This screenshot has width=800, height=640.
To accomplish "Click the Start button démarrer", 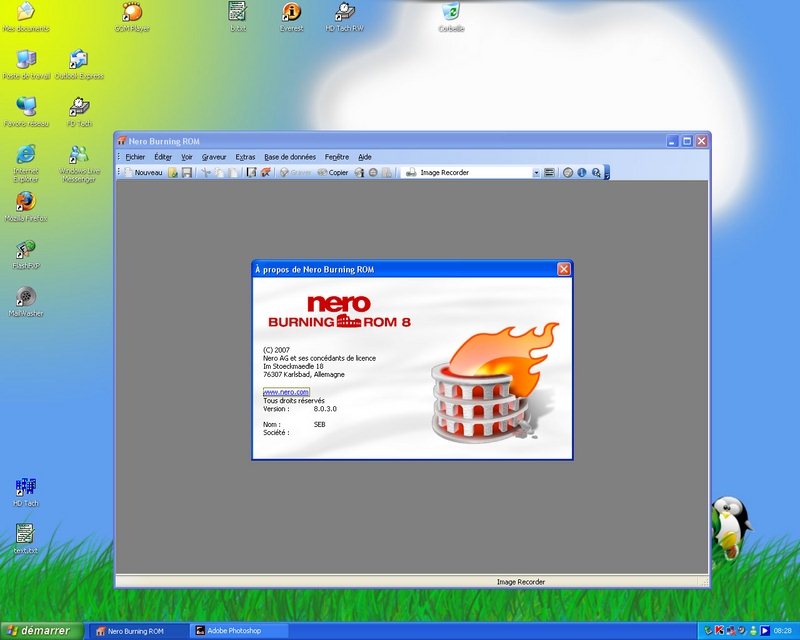I will [x=41, y=631].
